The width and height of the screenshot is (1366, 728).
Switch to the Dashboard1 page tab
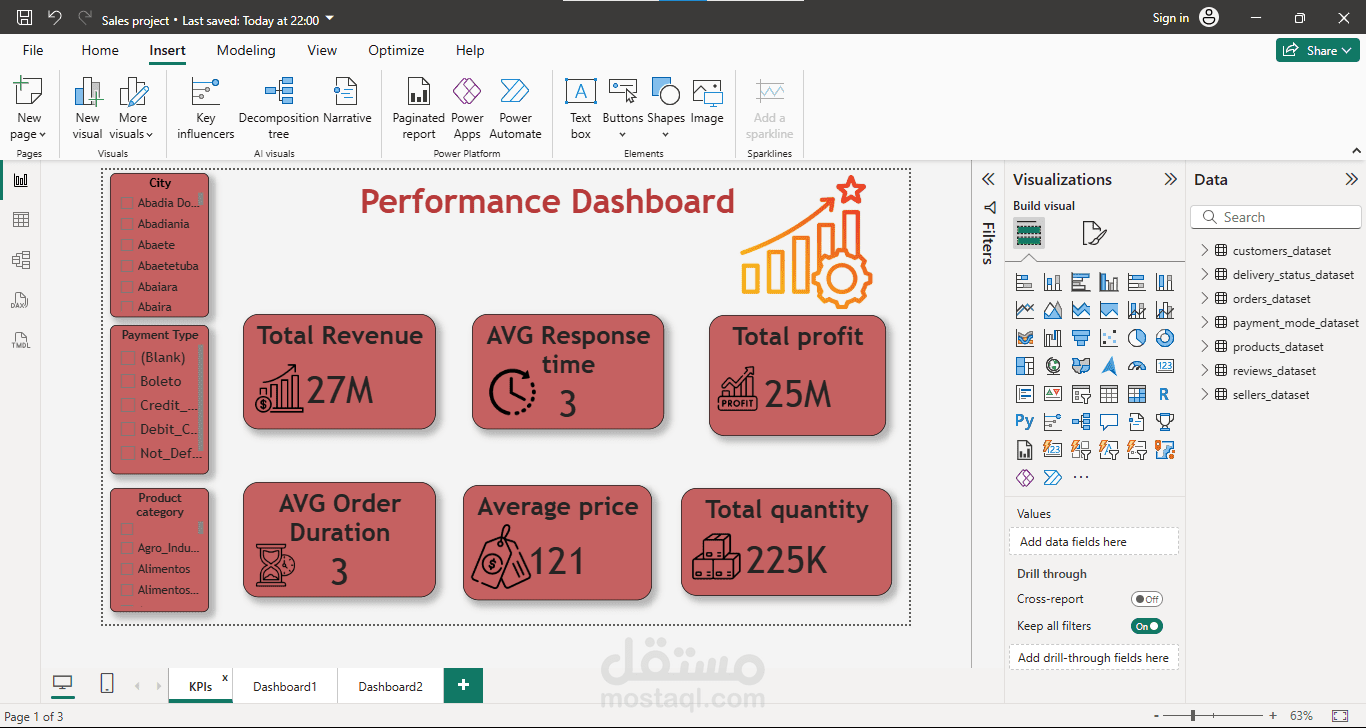tap(285, 686)
